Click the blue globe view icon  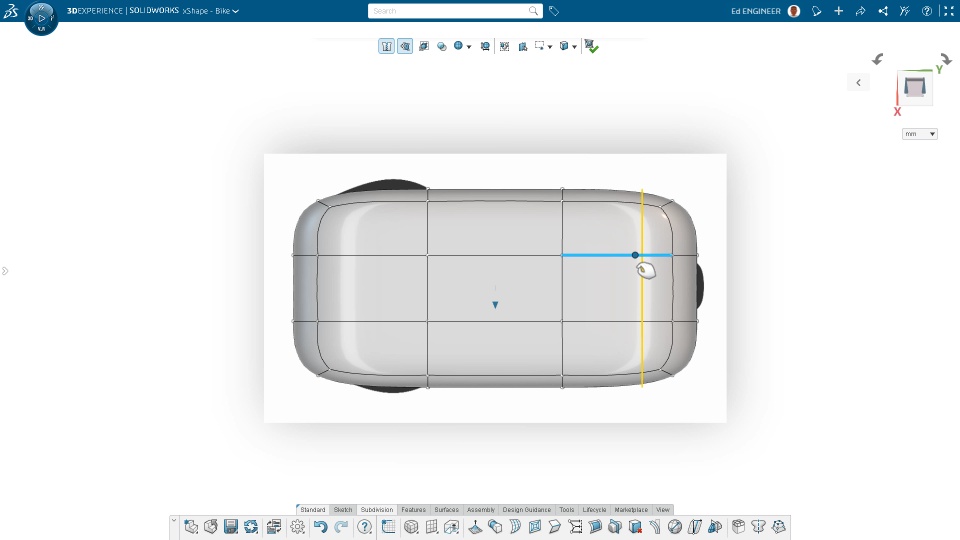point(458,46)
